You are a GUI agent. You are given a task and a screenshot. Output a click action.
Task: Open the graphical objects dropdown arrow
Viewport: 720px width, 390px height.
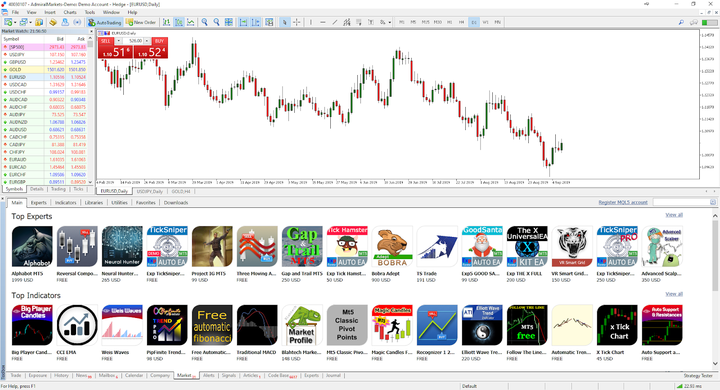point(390,22)
